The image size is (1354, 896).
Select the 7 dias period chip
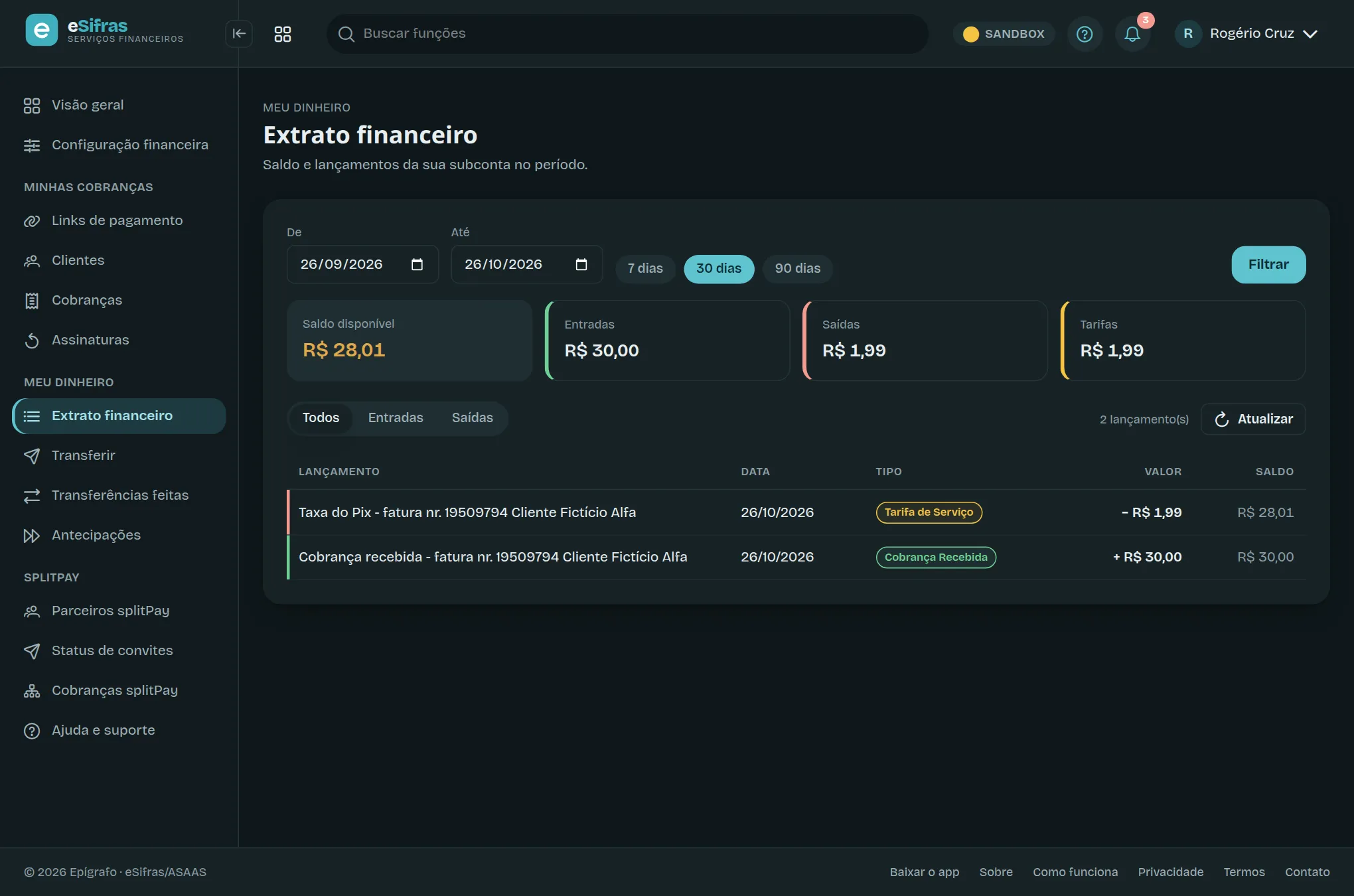[645, 269]
